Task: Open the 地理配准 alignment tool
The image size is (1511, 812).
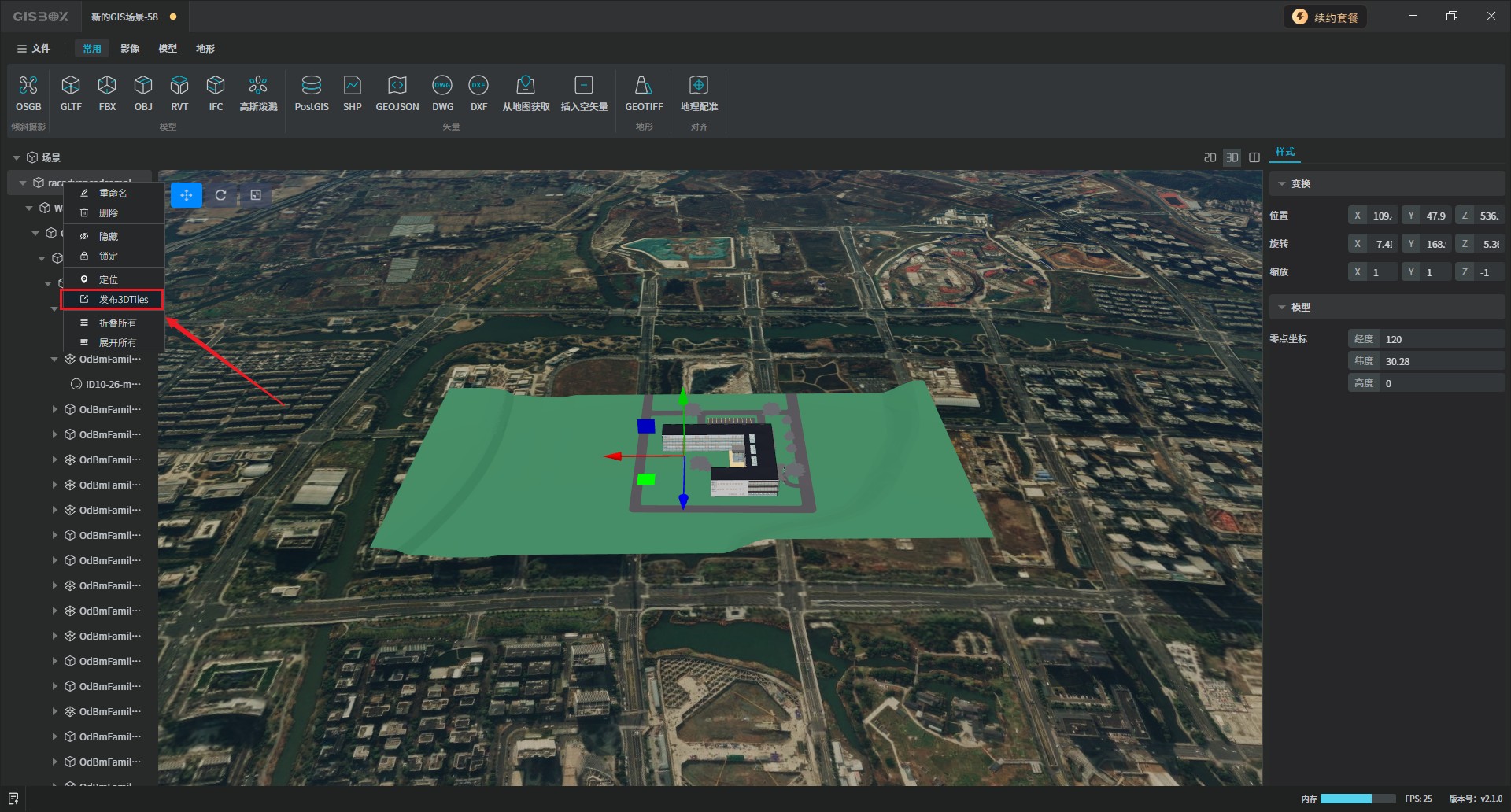Action: click(x=699, y=86)
